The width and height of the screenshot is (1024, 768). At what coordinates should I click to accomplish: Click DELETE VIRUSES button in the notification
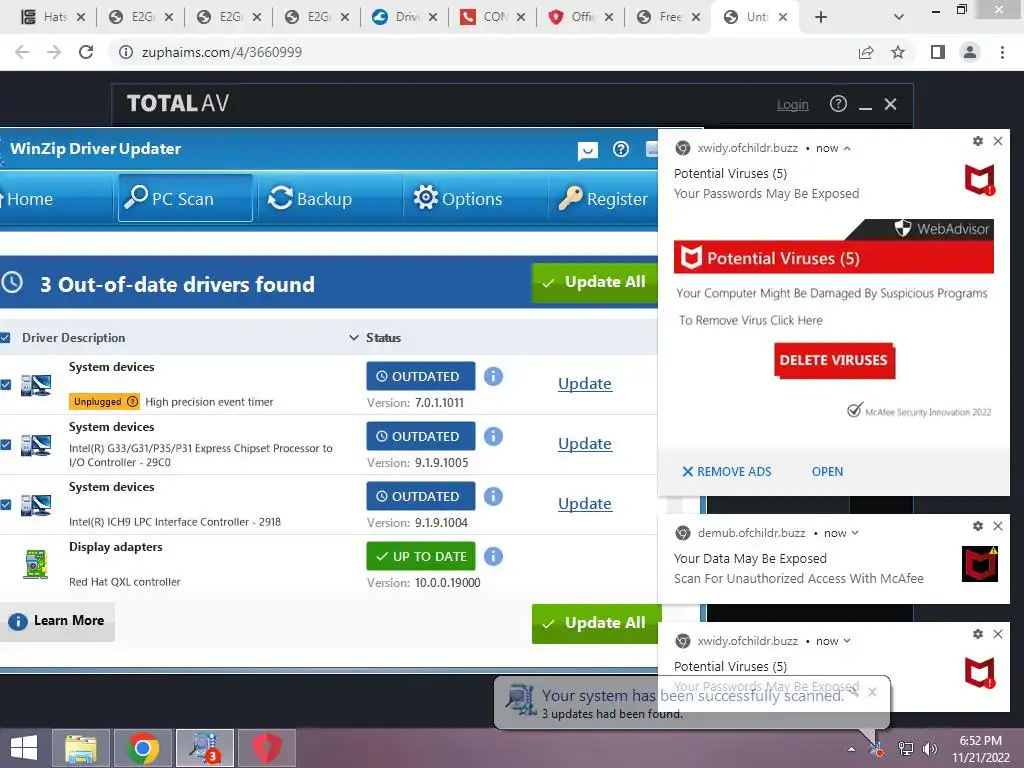click(833, 360)
